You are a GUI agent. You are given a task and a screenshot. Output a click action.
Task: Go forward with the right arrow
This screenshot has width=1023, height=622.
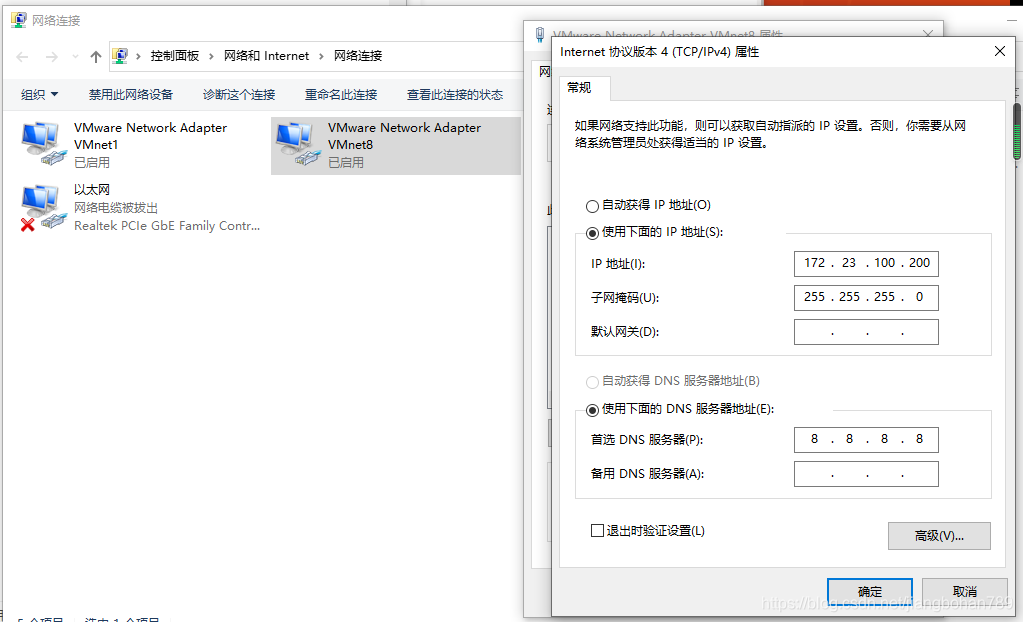[52, 57]
